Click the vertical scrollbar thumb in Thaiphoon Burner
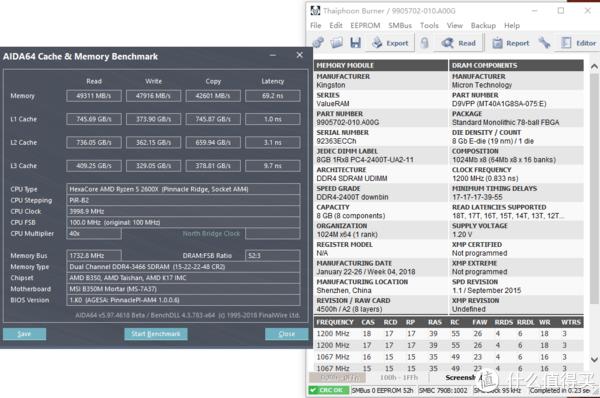Screen dimensions: 600x398 [x=594, y=189]
